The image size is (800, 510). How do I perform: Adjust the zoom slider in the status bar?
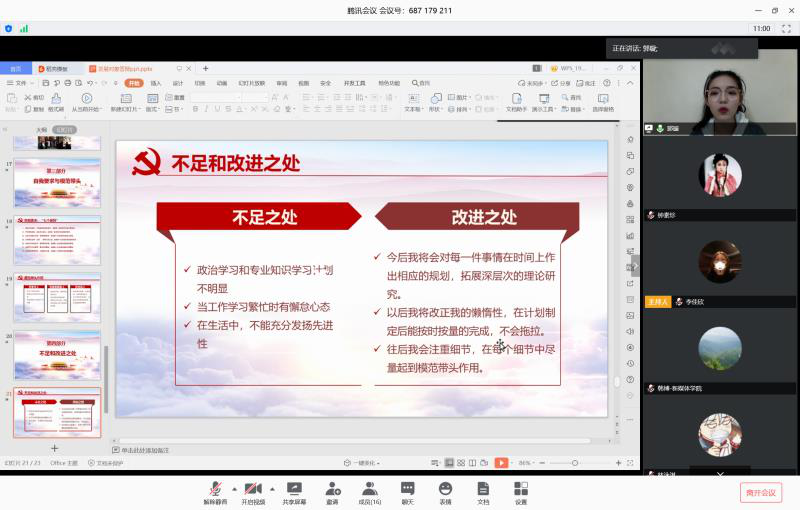click(576, 463)
